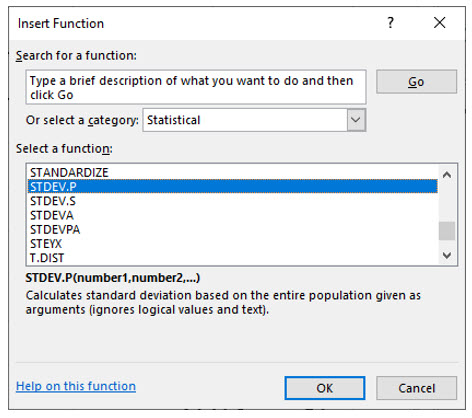Click the function list scrollbar thumb
The width and height of the screenshot is (472, 418).
[x=447, y=231]
